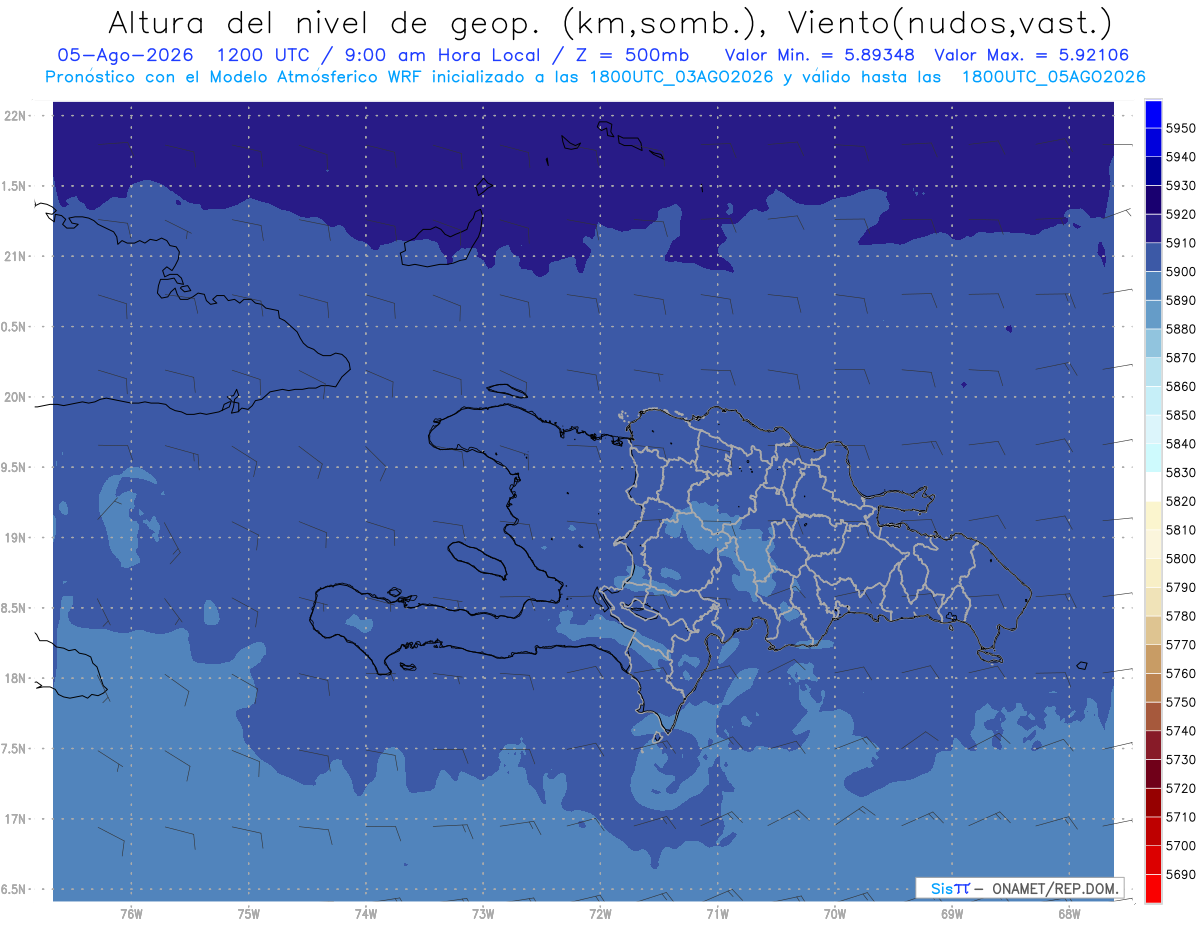Click the "9.5N" latitude label
Screen dimensions: 1200x927
(13, 467)
